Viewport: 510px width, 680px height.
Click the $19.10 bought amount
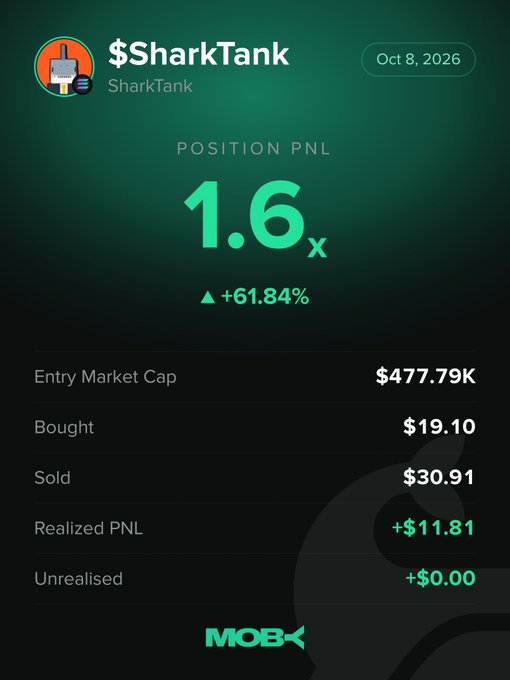tap(439, 427)
